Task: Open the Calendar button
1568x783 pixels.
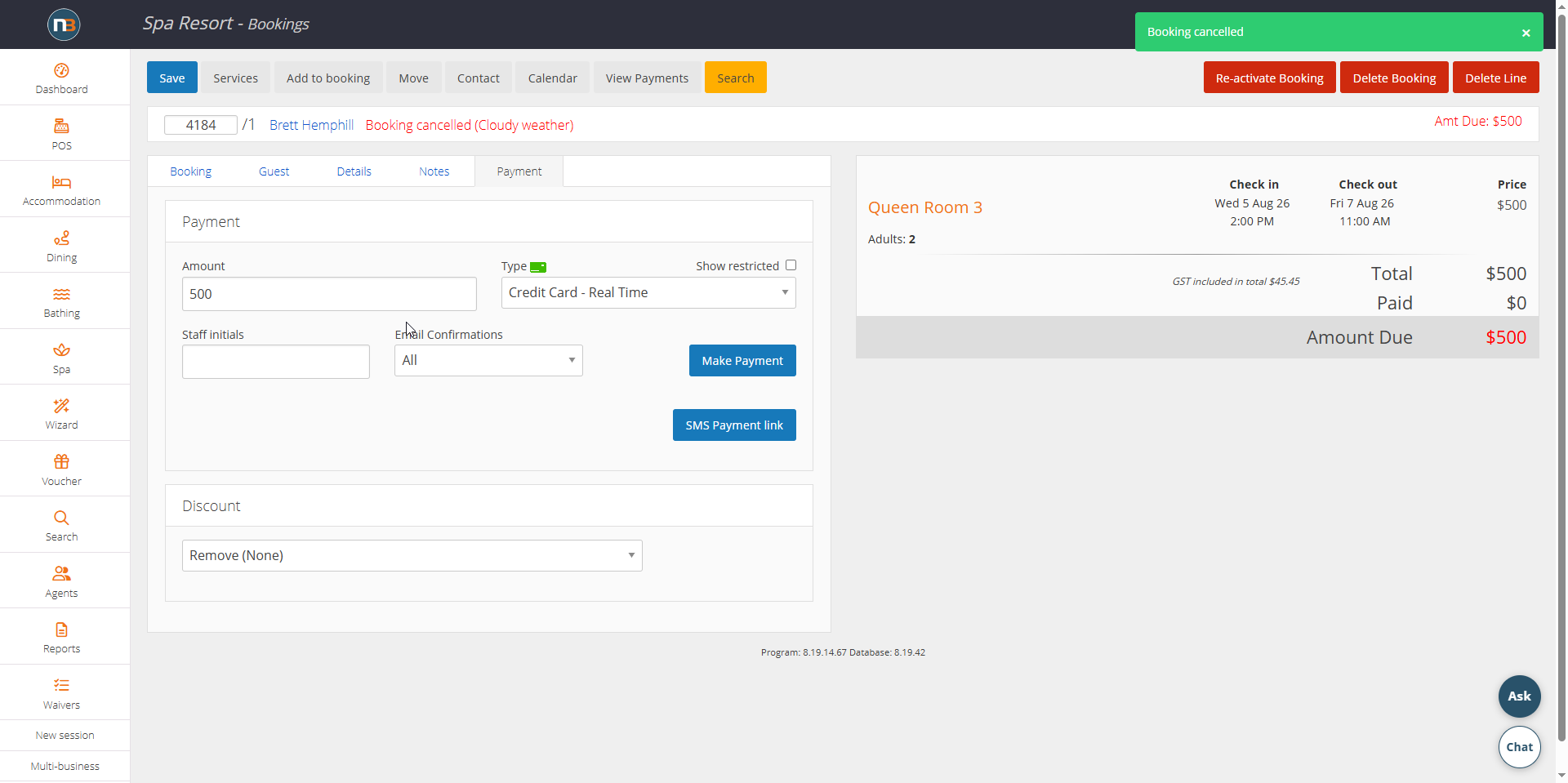Action: [552, 78]
